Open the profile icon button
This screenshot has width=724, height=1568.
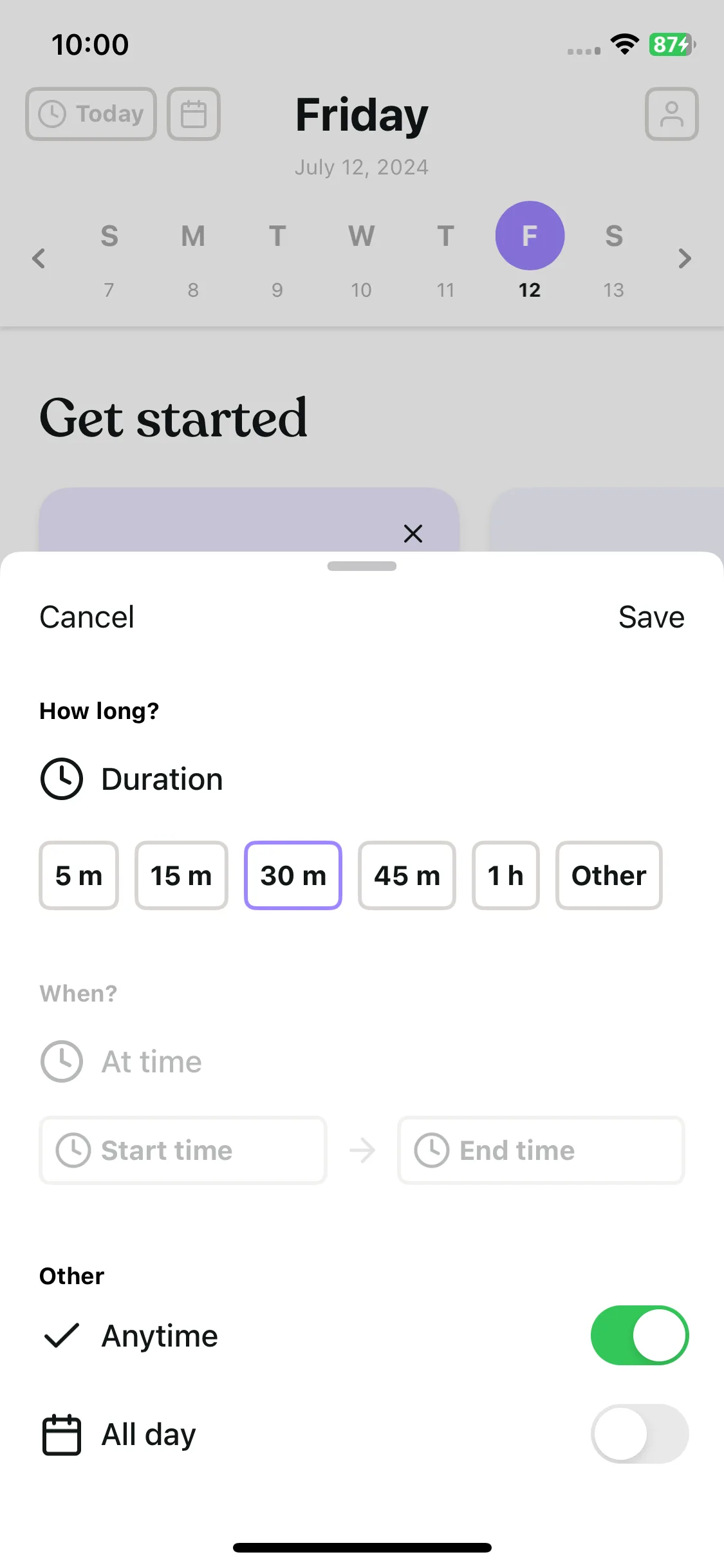point(672,114)
